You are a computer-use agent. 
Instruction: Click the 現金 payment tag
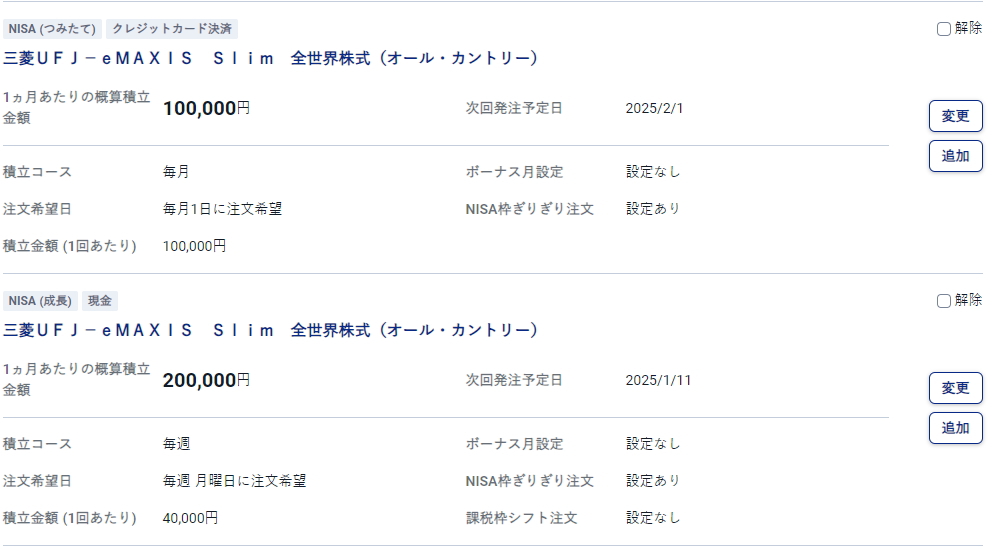(x=100, y=301)
